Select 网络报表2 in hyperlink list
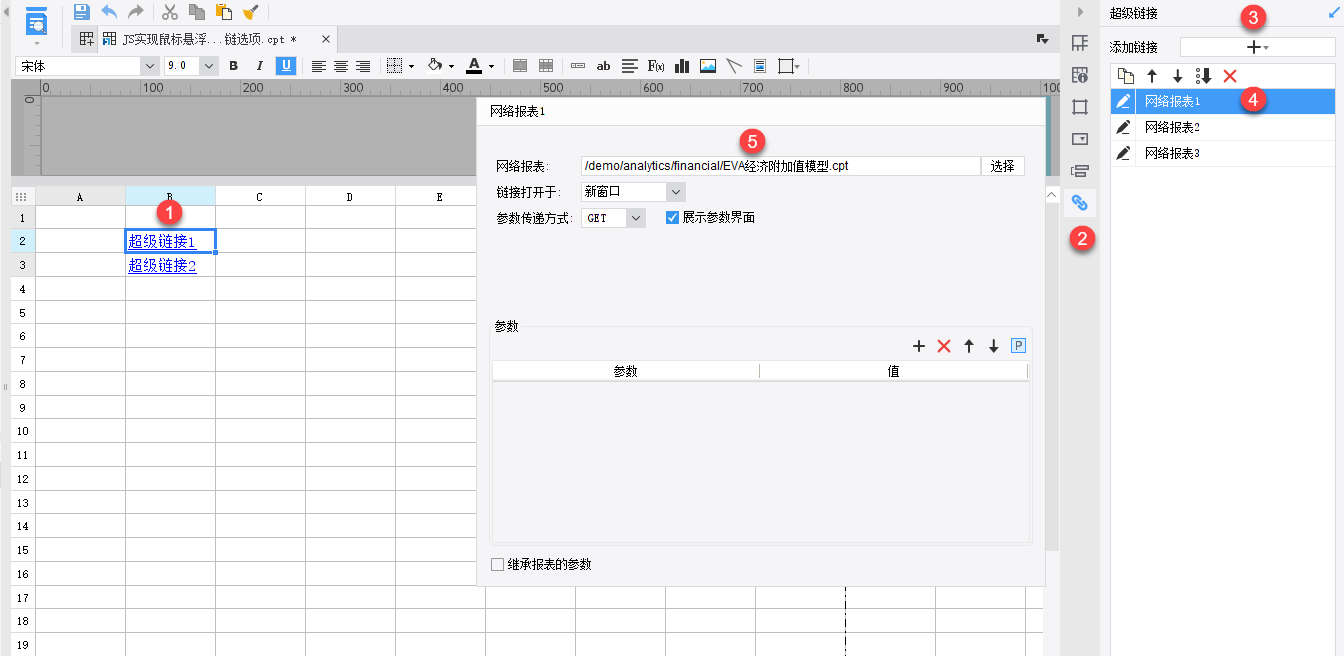 click(1223, 127)
